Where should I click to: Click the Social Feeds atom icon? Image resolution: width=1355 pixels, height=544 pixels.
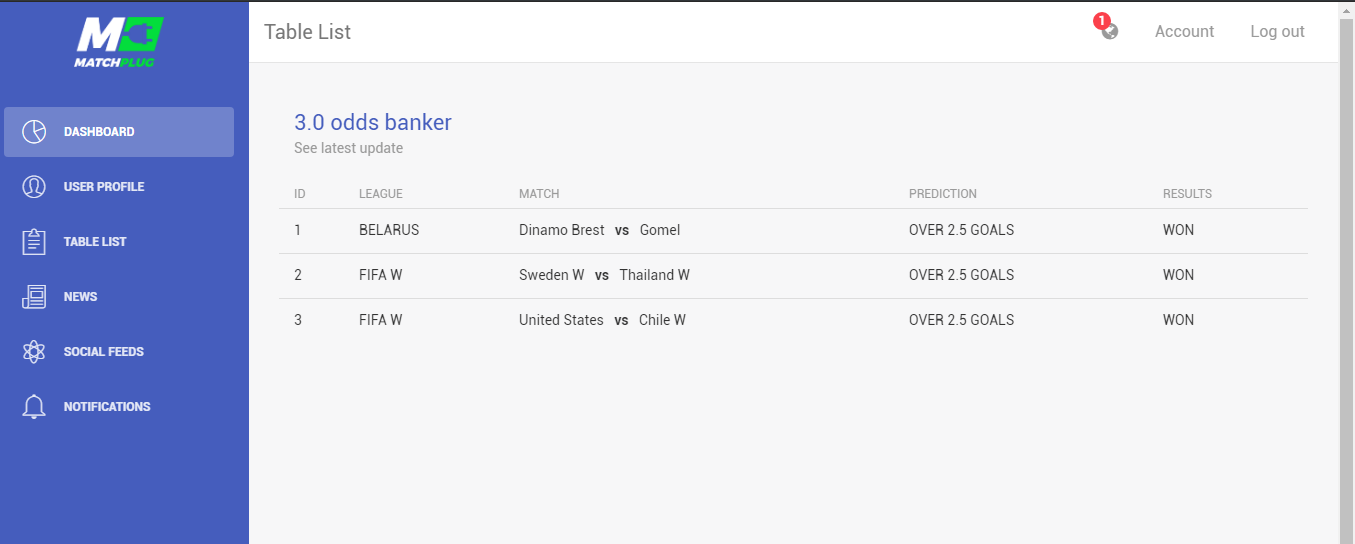pos(34,352)
